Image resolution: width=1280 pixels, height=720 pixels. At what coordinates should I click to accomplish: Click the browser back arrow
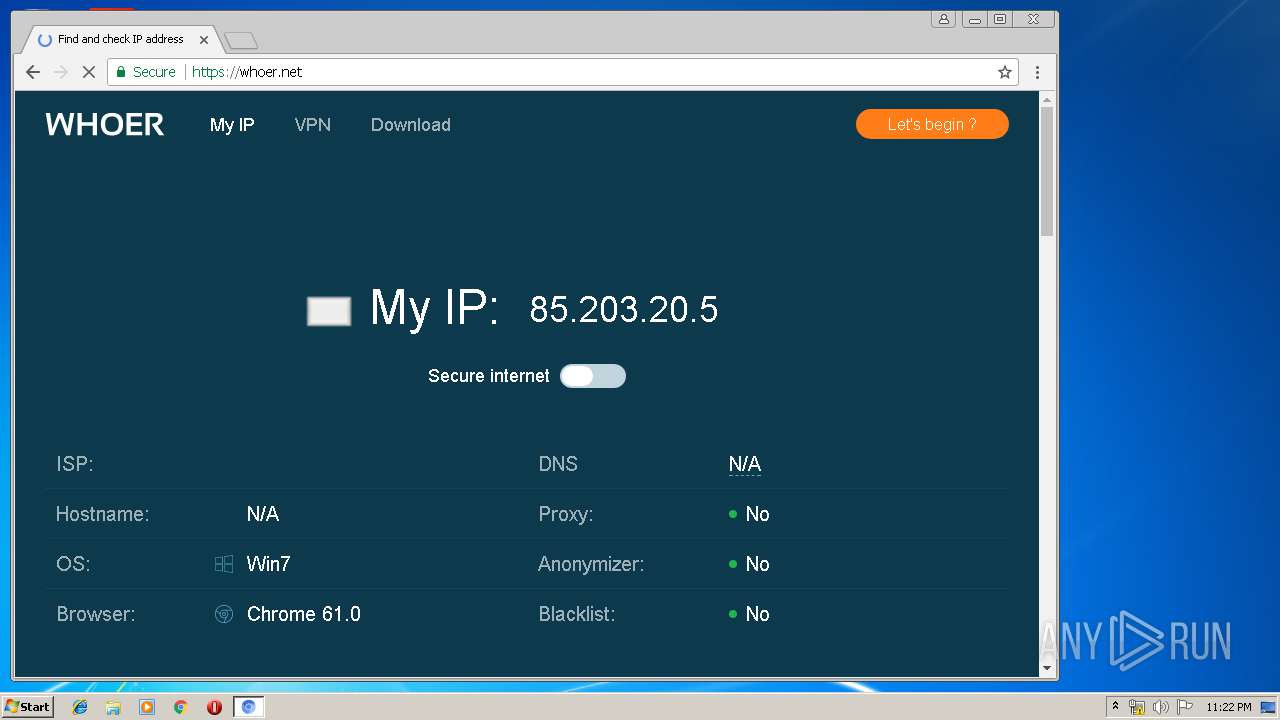pyautogui.click(x=33, y=72)
